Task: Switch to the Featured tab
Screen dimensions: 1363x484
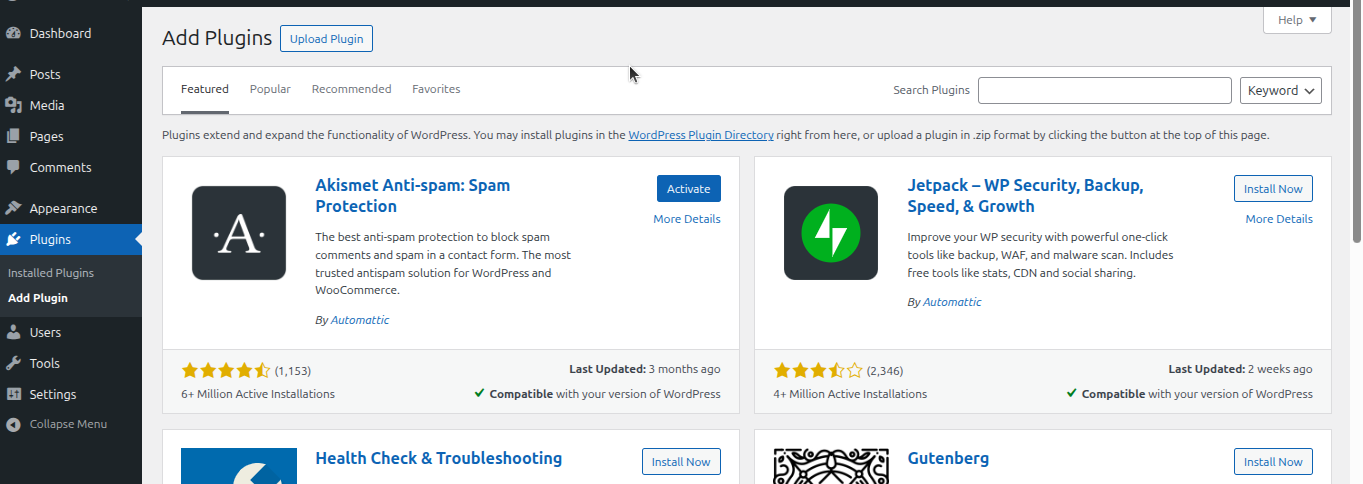Action: [x=205, y=89]
